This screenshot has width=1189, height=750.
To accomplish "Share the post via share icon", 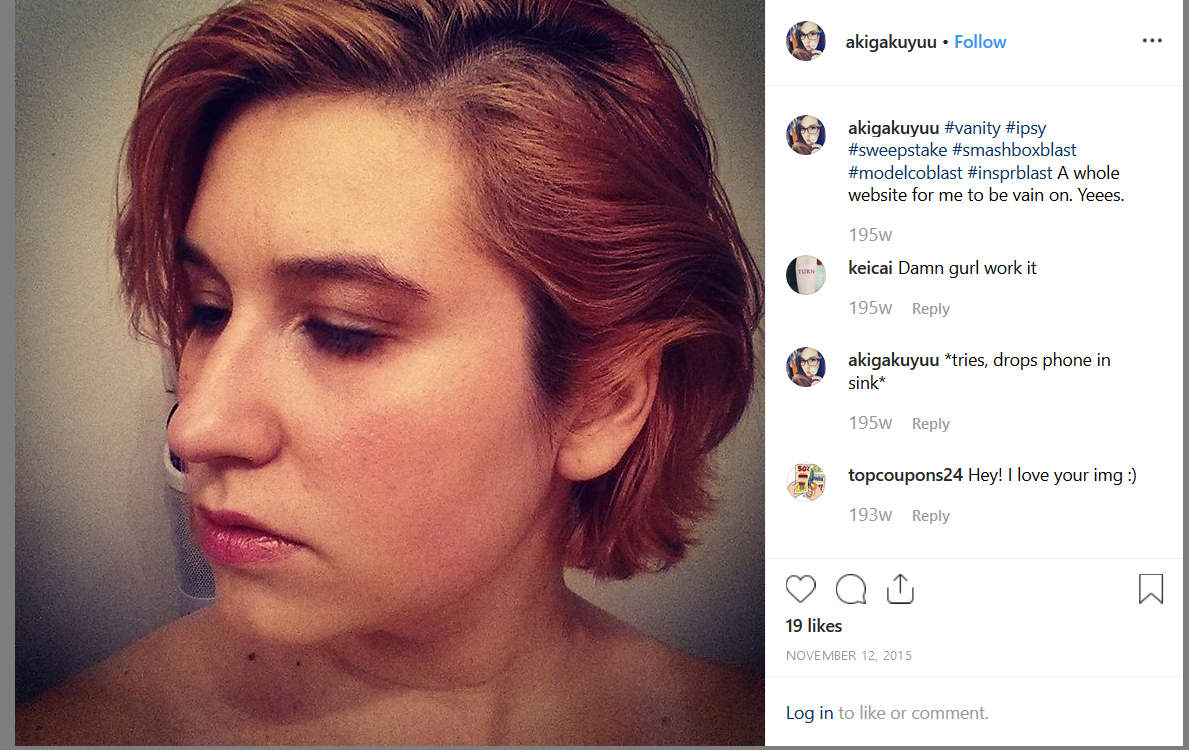I will click(900, 588).
